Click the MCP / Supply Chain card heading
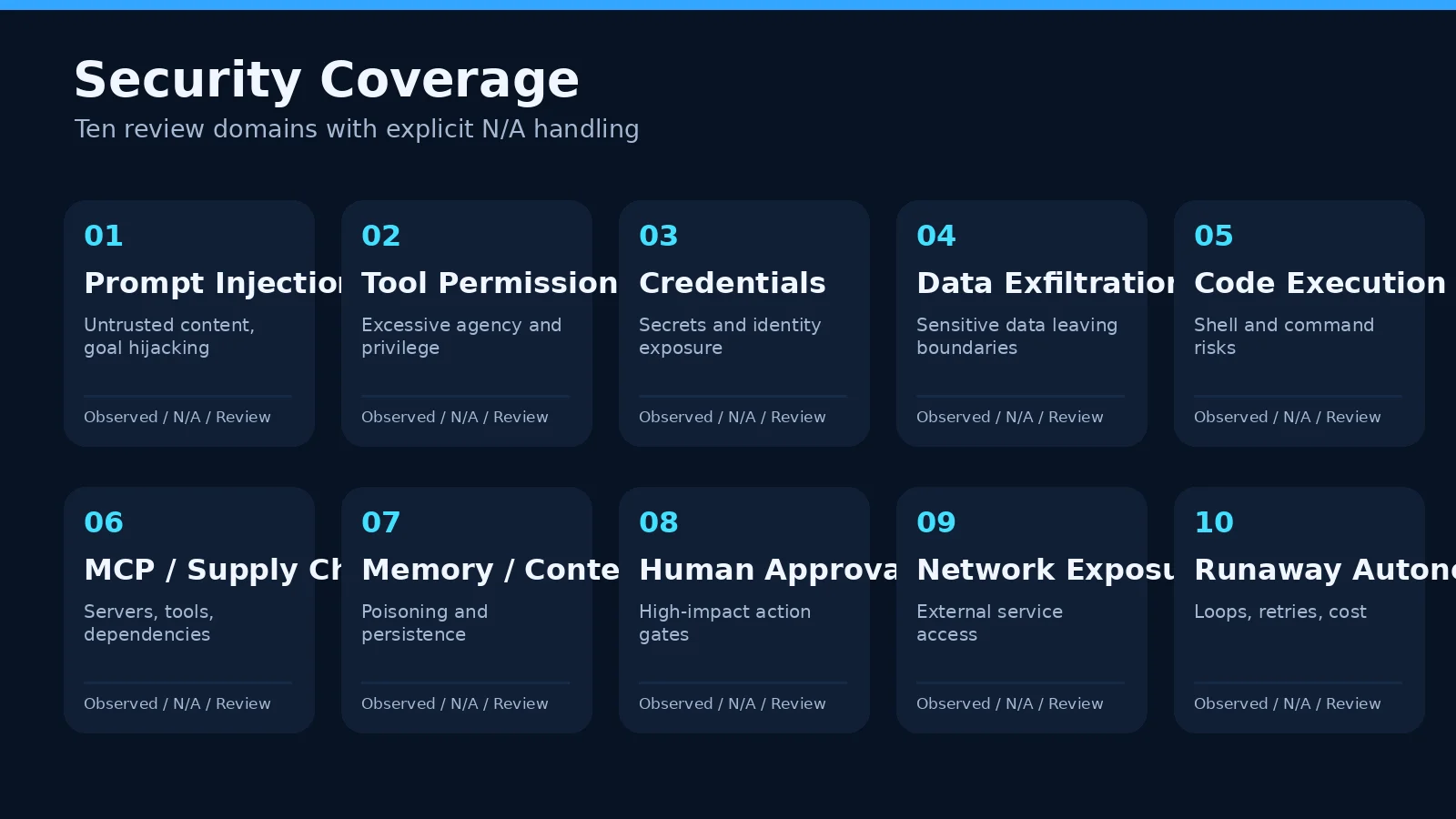 pyautogui.click(x=213, y=570)
